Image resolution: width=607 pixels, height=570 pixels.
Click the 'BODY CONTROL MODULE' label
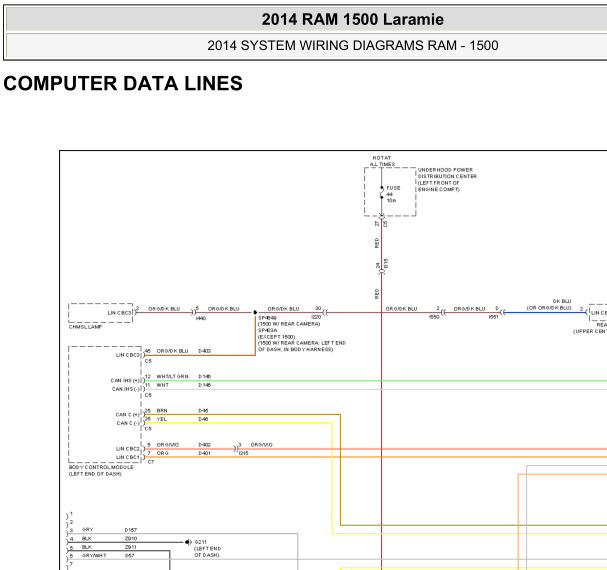point(101,467)
